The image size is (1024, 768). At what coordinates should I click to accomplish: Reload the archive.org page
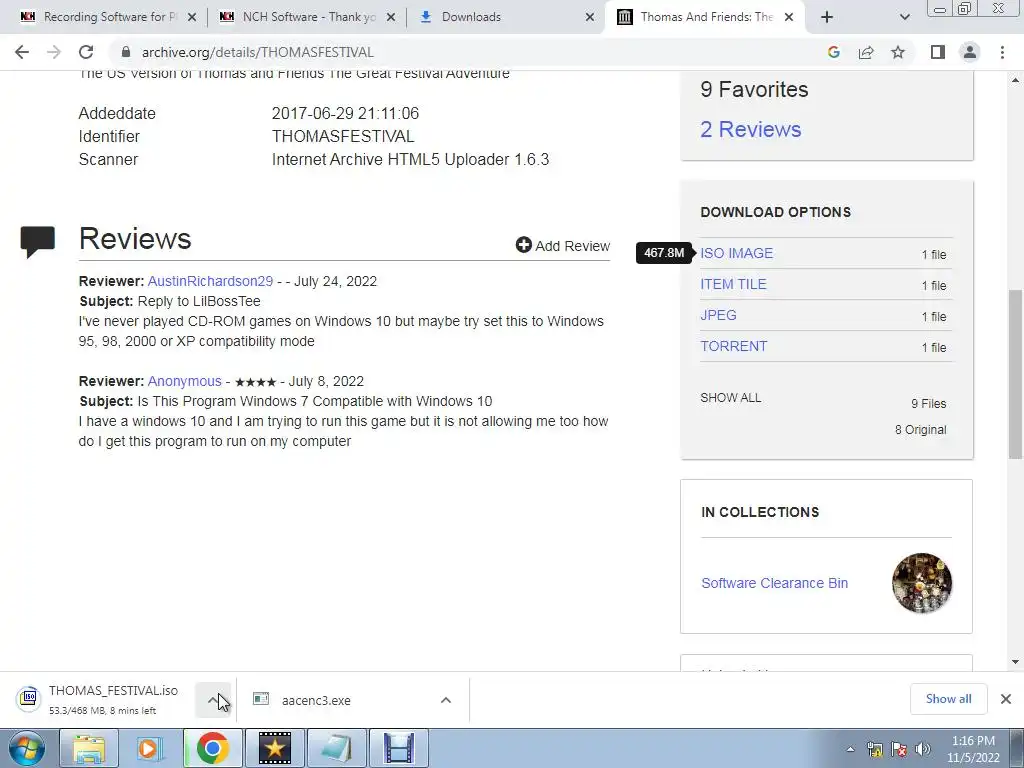pos(86,52)
